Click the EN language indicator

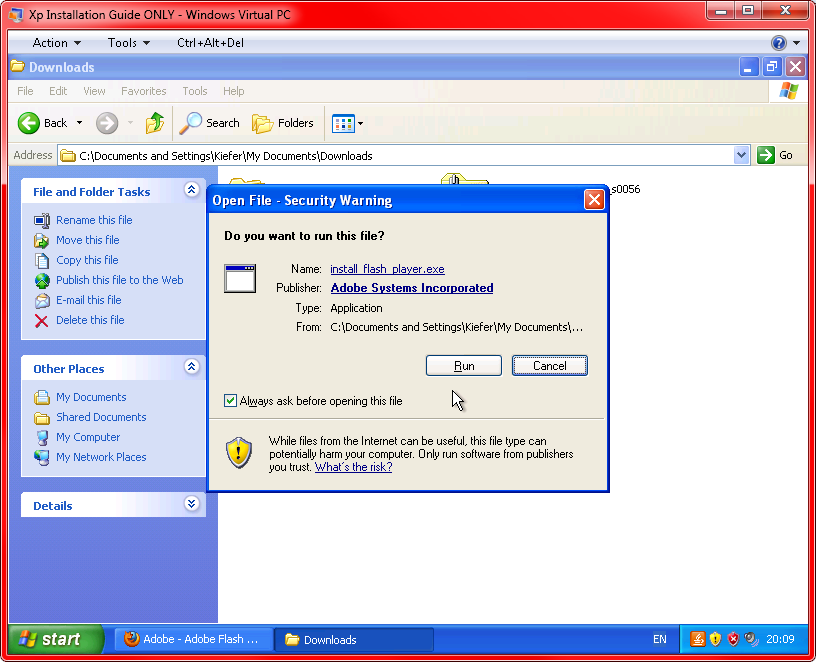659,639
